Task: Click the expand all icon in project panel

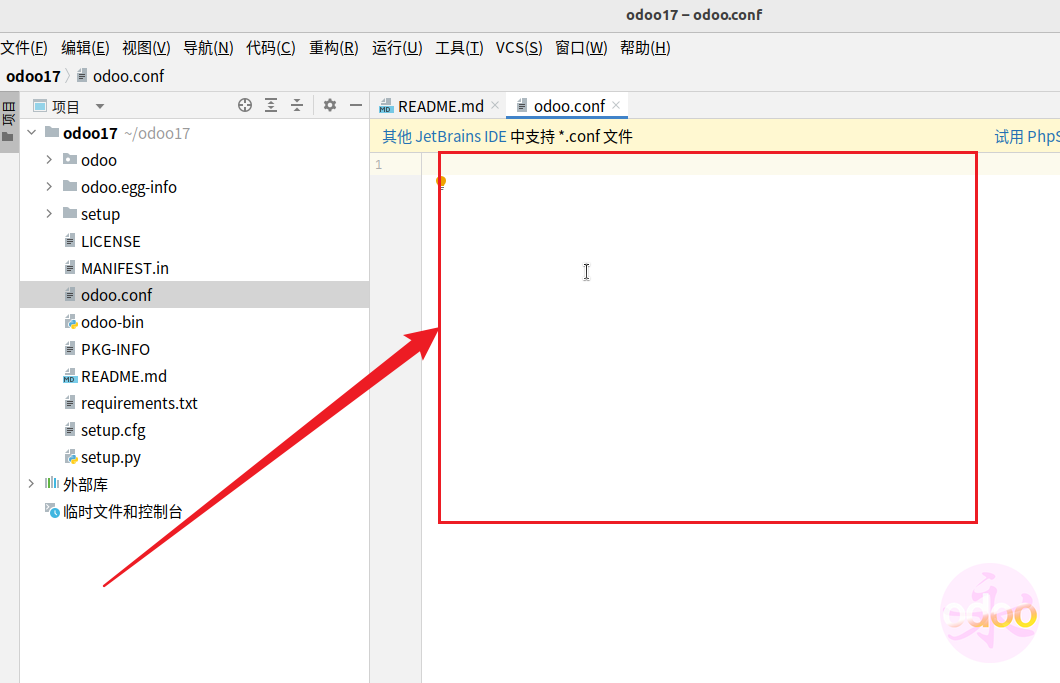Action: point(271,105)
